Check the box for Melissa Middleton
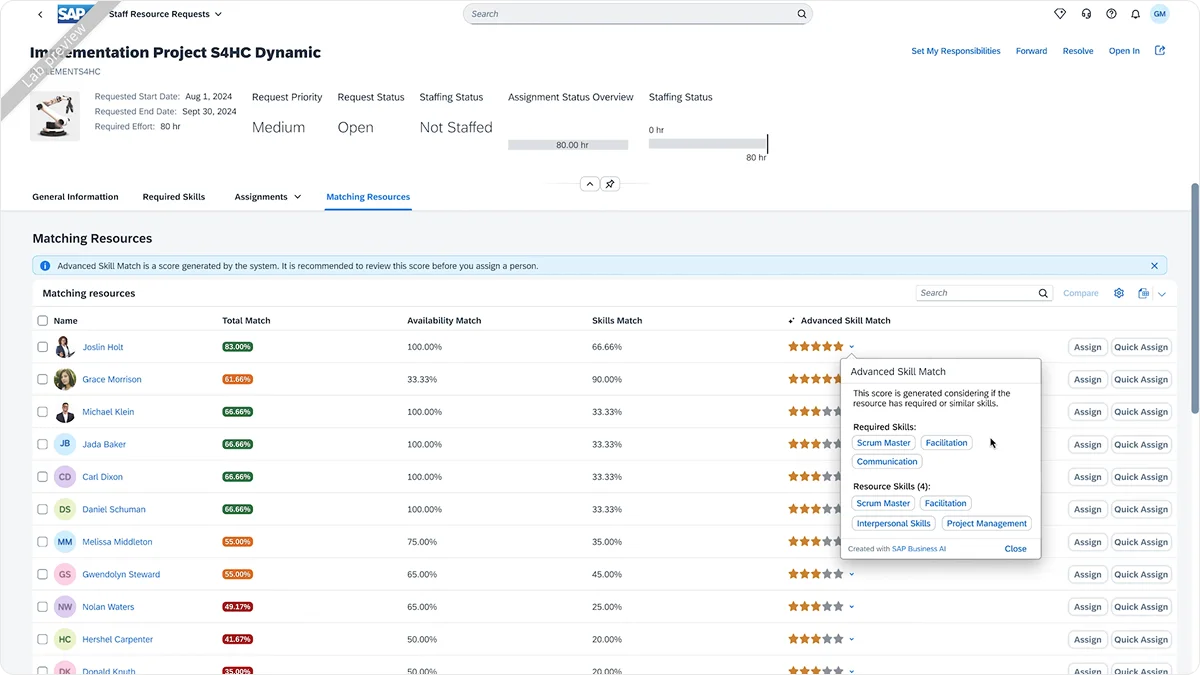Viewport: 1200px width, 675px height. pos(42,542)
